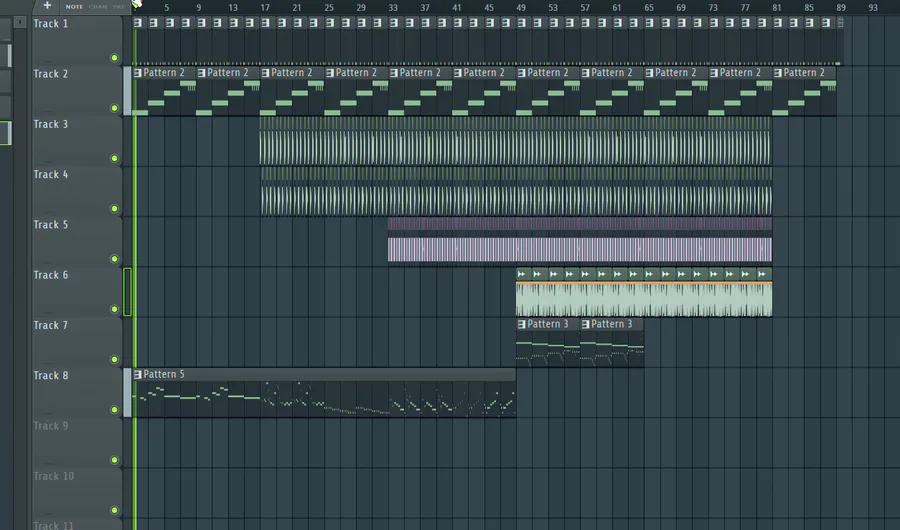Jump to bar 65 on the ruler
The height and width of the screenshot is (530, 900).
pos(649,7)
